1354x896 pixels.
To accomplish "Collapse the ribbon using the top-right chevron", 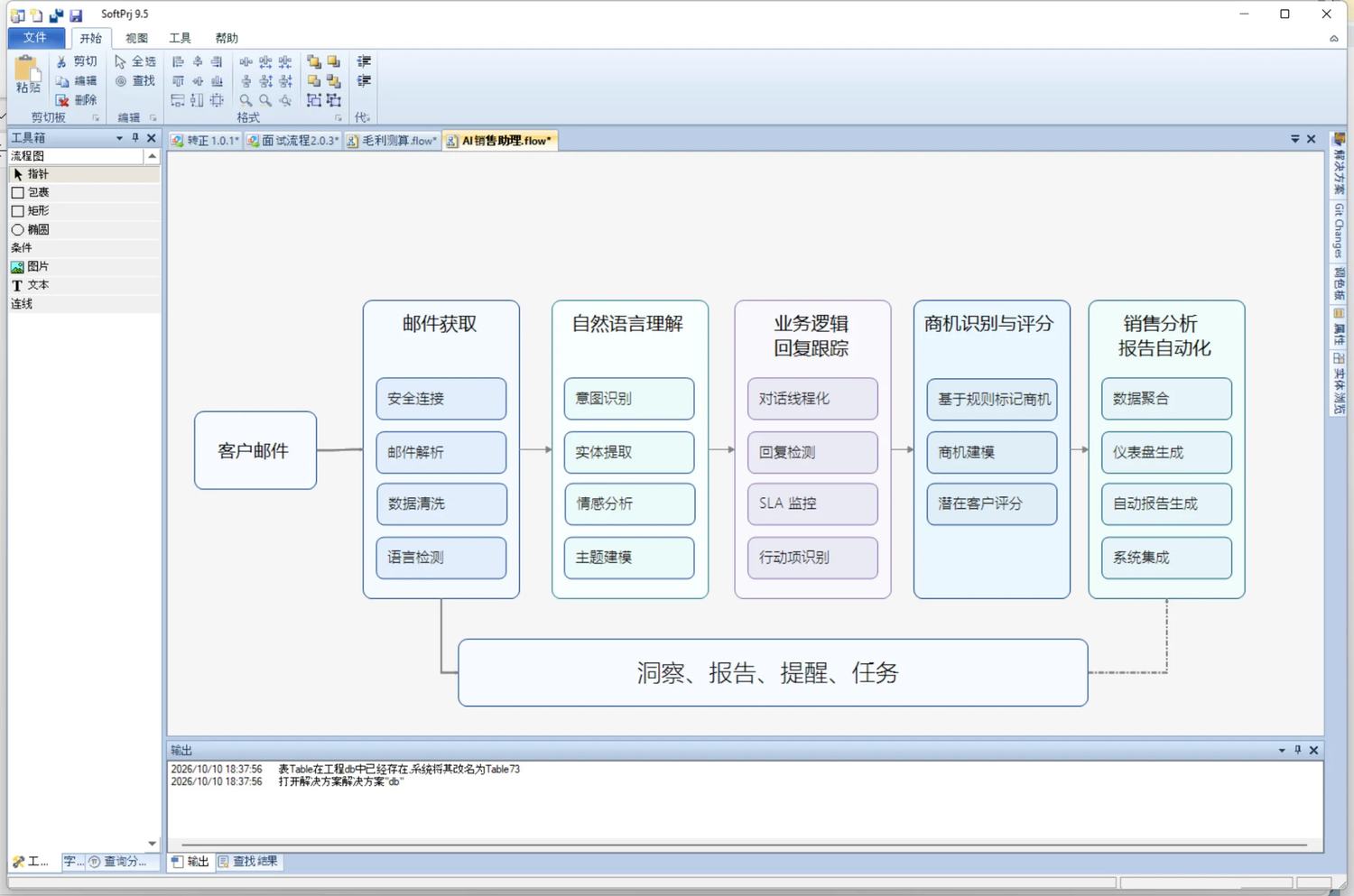I will click(x=1334, y=38).
